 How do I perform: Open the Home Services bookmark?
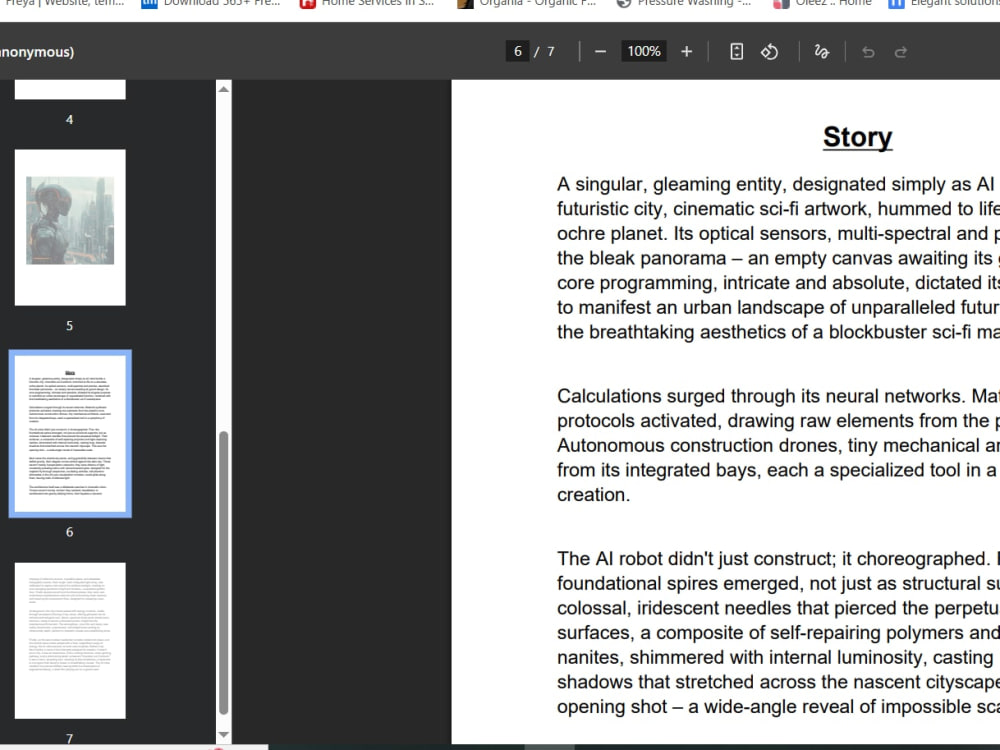coord(368,3)
